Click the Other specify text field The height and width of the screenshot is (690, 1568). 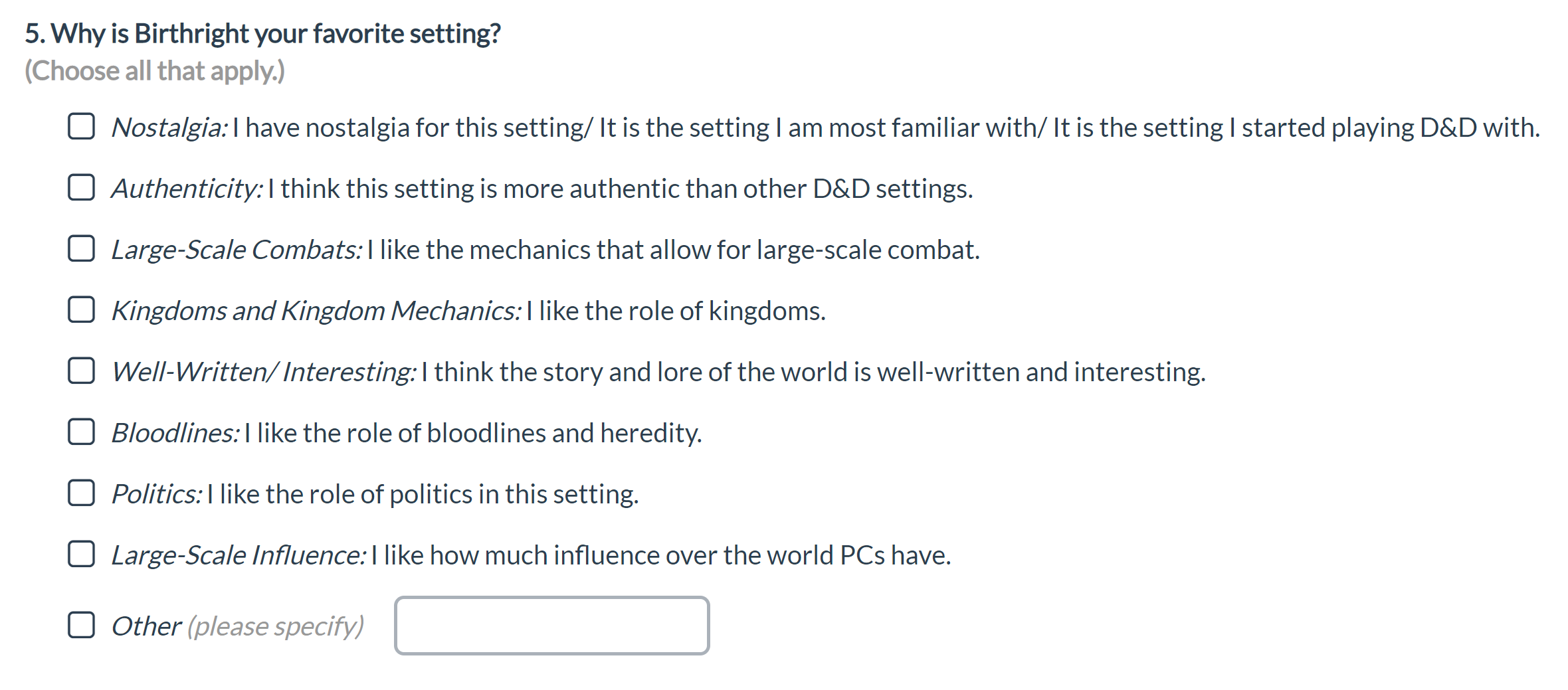coord(552,626)
